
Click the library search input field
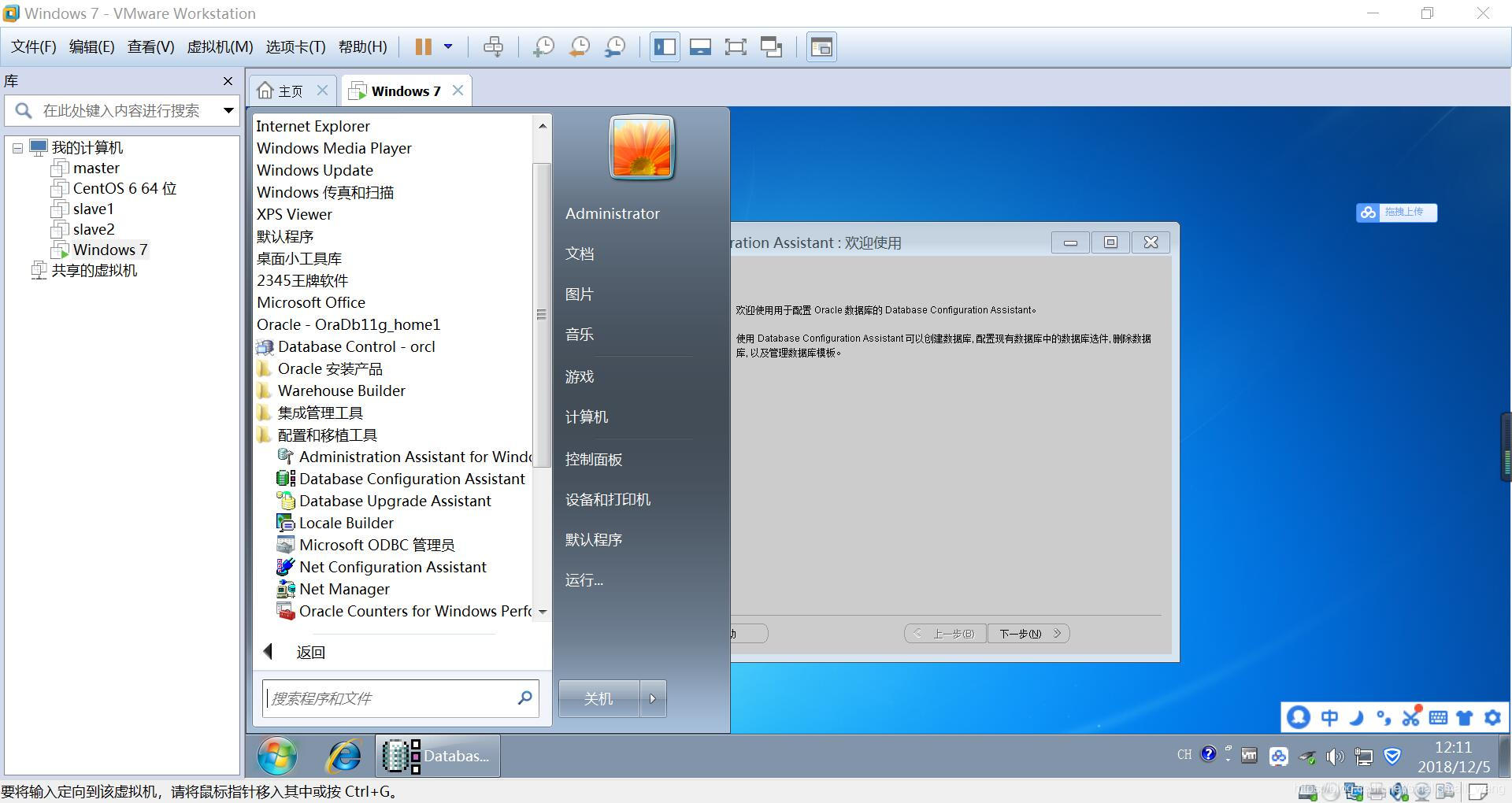coord(120,111)
